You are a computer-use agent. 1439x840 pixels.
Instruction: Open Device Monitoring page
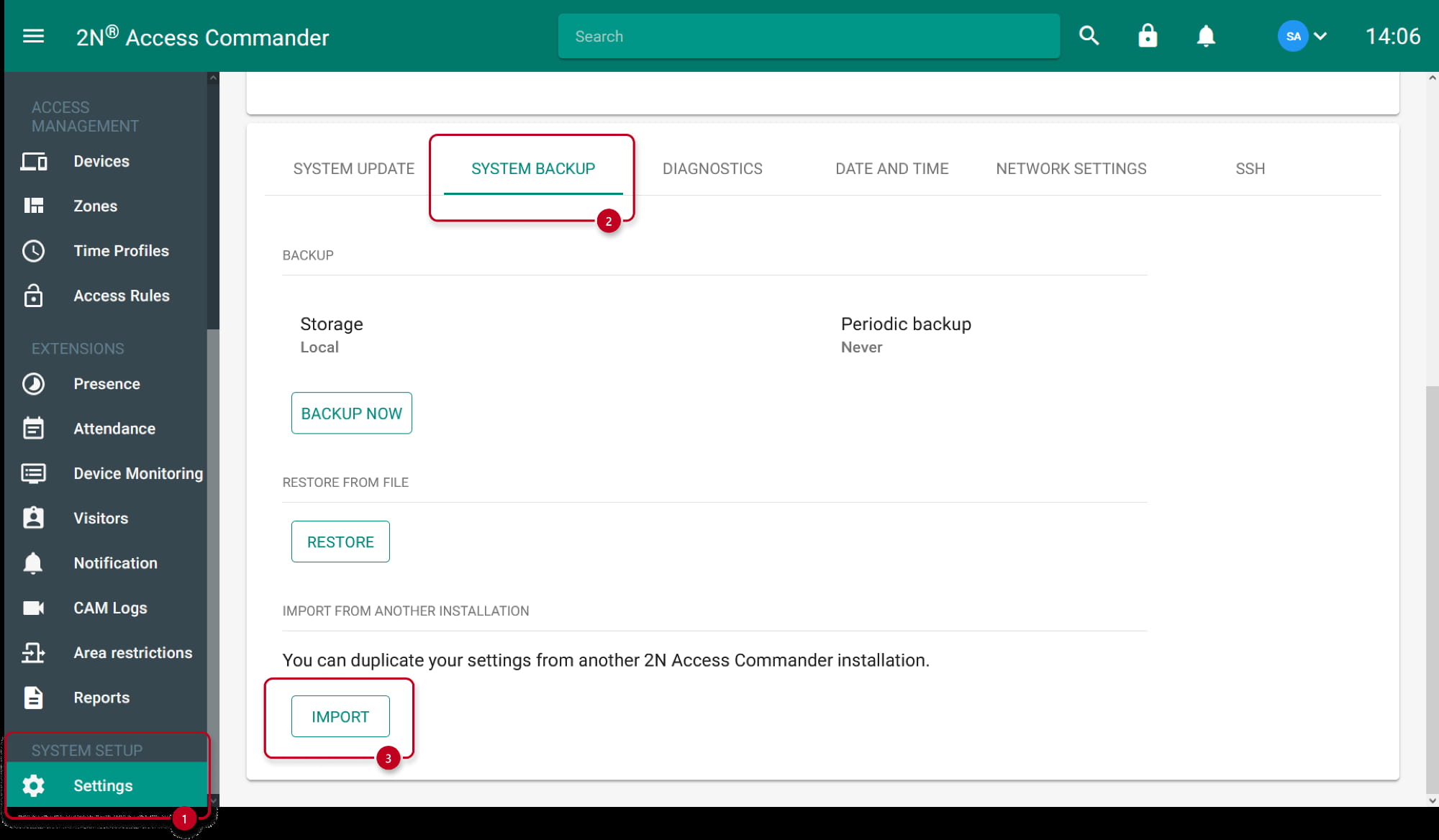(x=106, y=473)
